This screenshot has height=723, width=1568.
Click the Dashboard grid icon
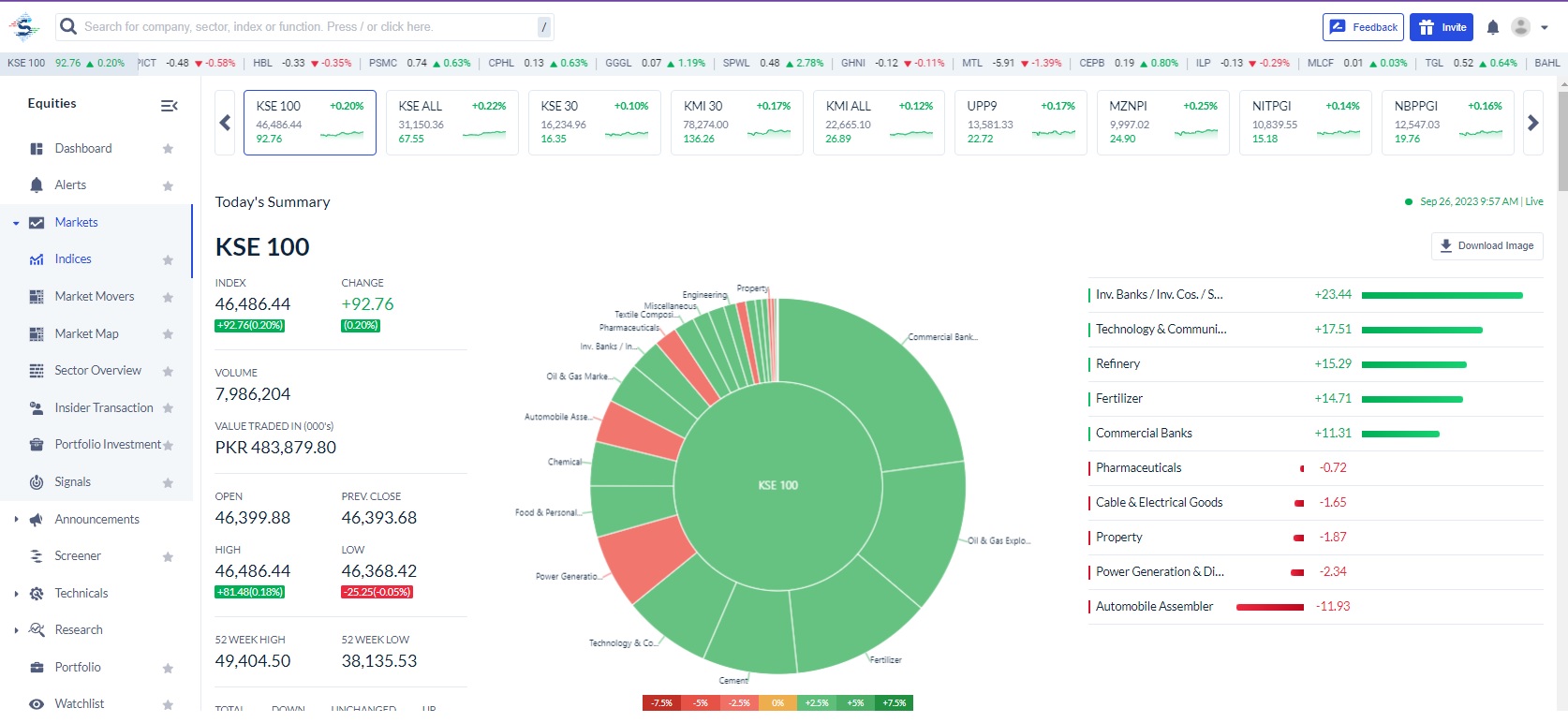[x=37, y=149]
